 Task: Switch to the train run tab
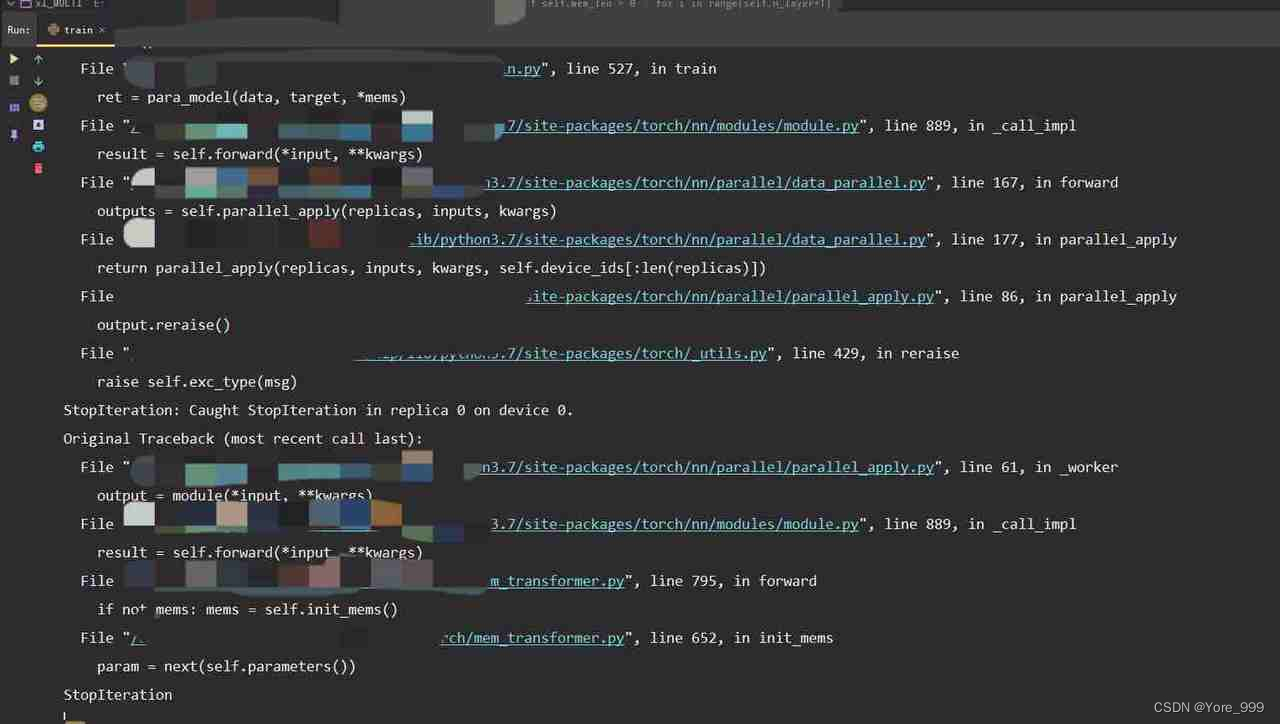pyautogui.click(x=78, y=30)
